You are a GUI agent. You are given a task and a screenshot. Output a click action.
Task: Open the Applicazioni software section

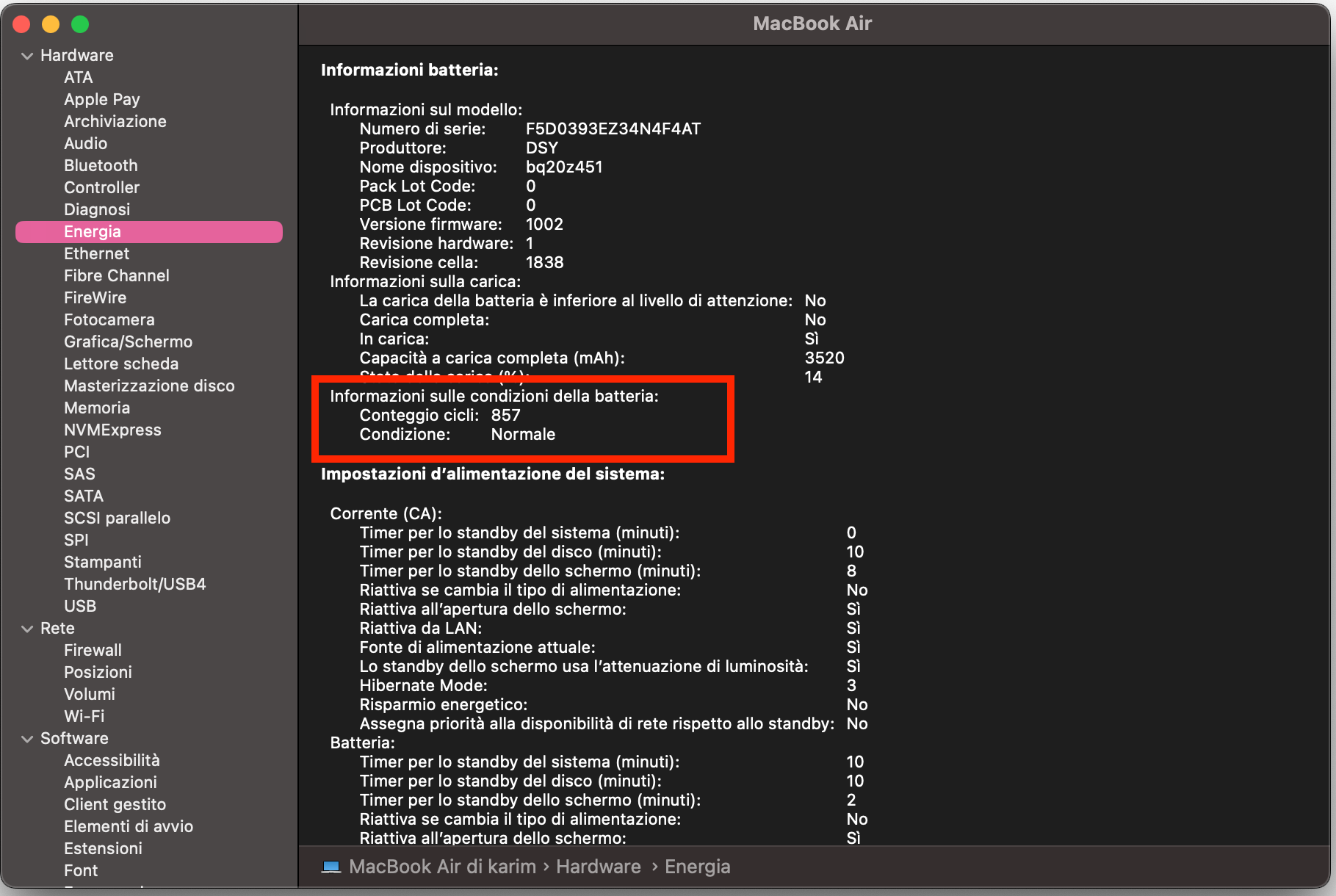(x=110, y=782)
